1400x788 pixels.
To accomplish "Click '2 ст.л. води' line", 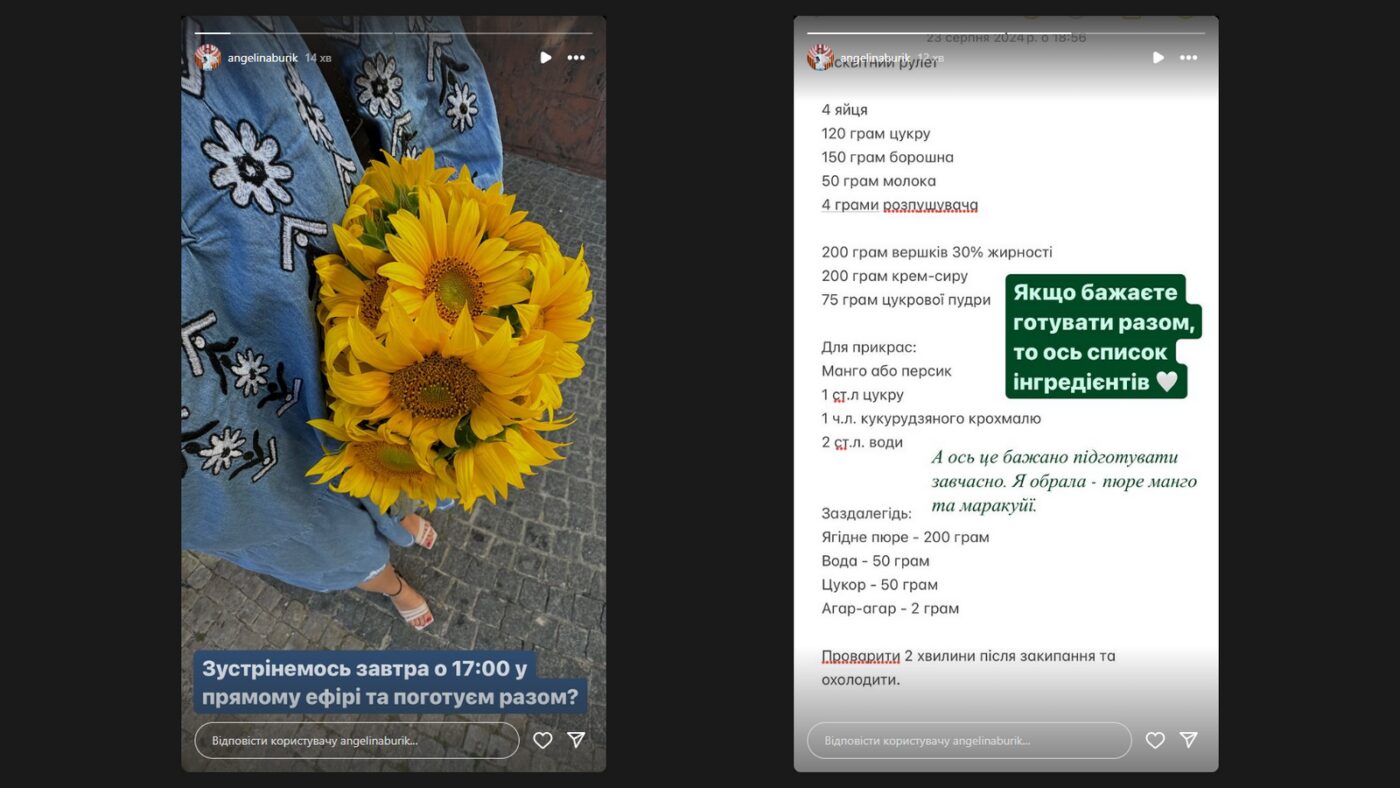I will [862, 443].
